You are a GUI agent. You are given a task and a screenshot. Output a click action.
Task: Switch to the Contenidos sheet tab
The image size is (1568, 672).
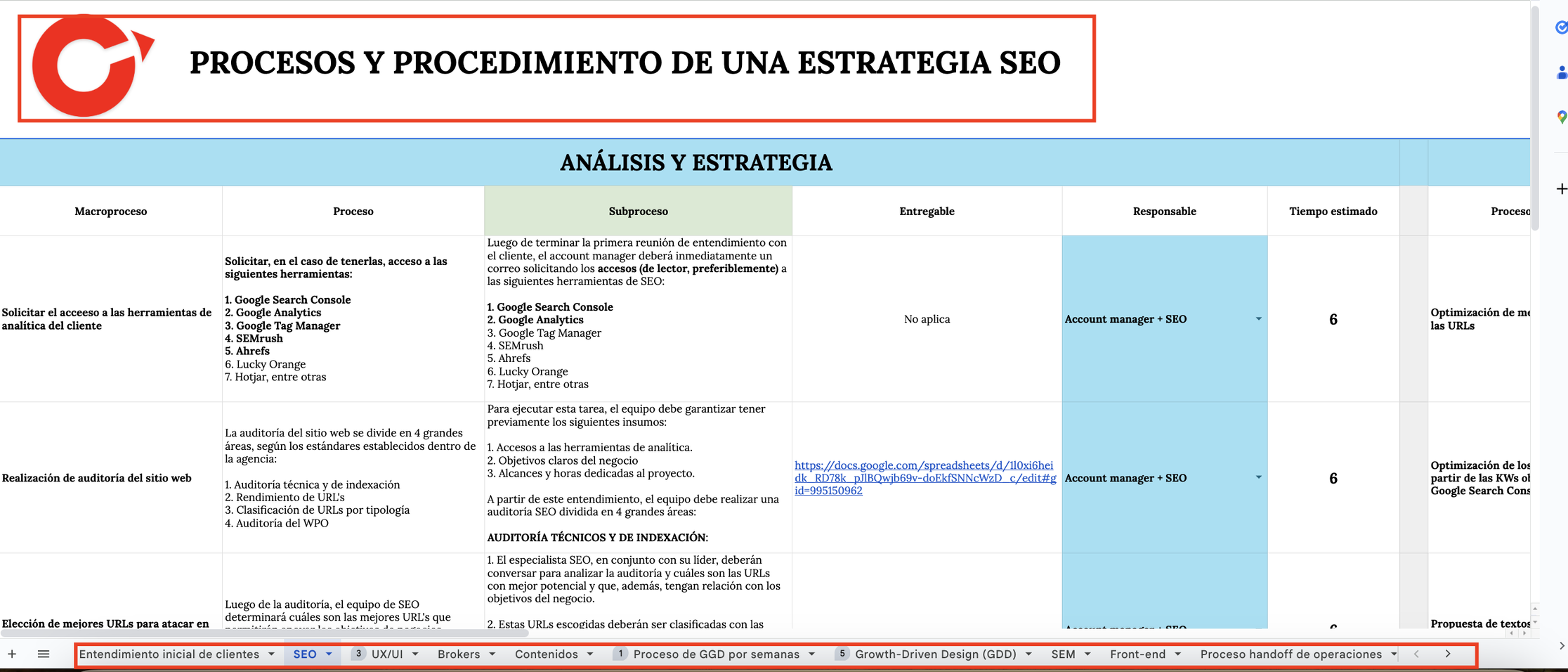(546, 654)
